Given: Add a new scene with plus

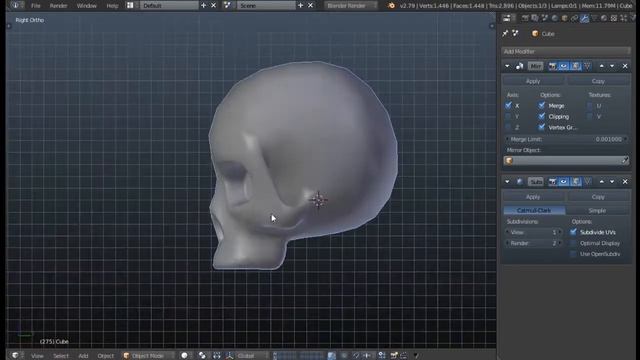Looking at the screenshot, I should [x=300, y=5].
